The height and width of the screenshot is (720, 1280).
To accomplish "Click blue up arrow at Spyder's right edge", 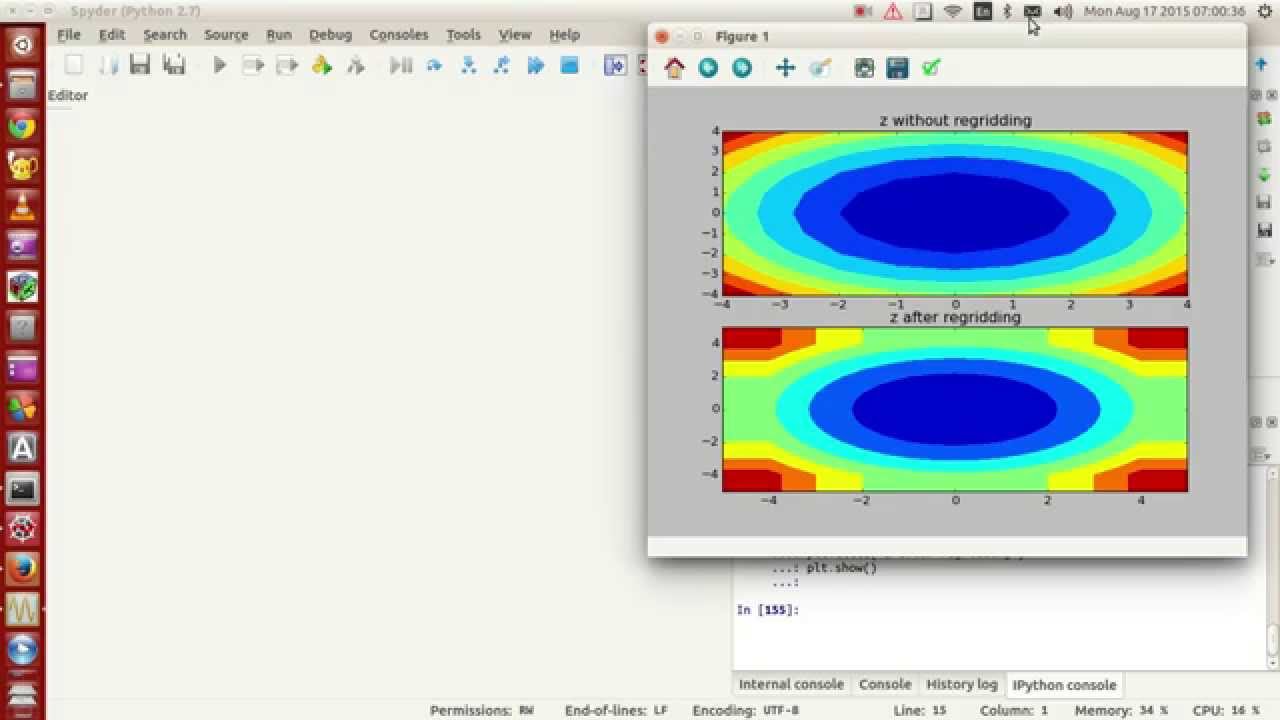I will tap(1261, 65).
